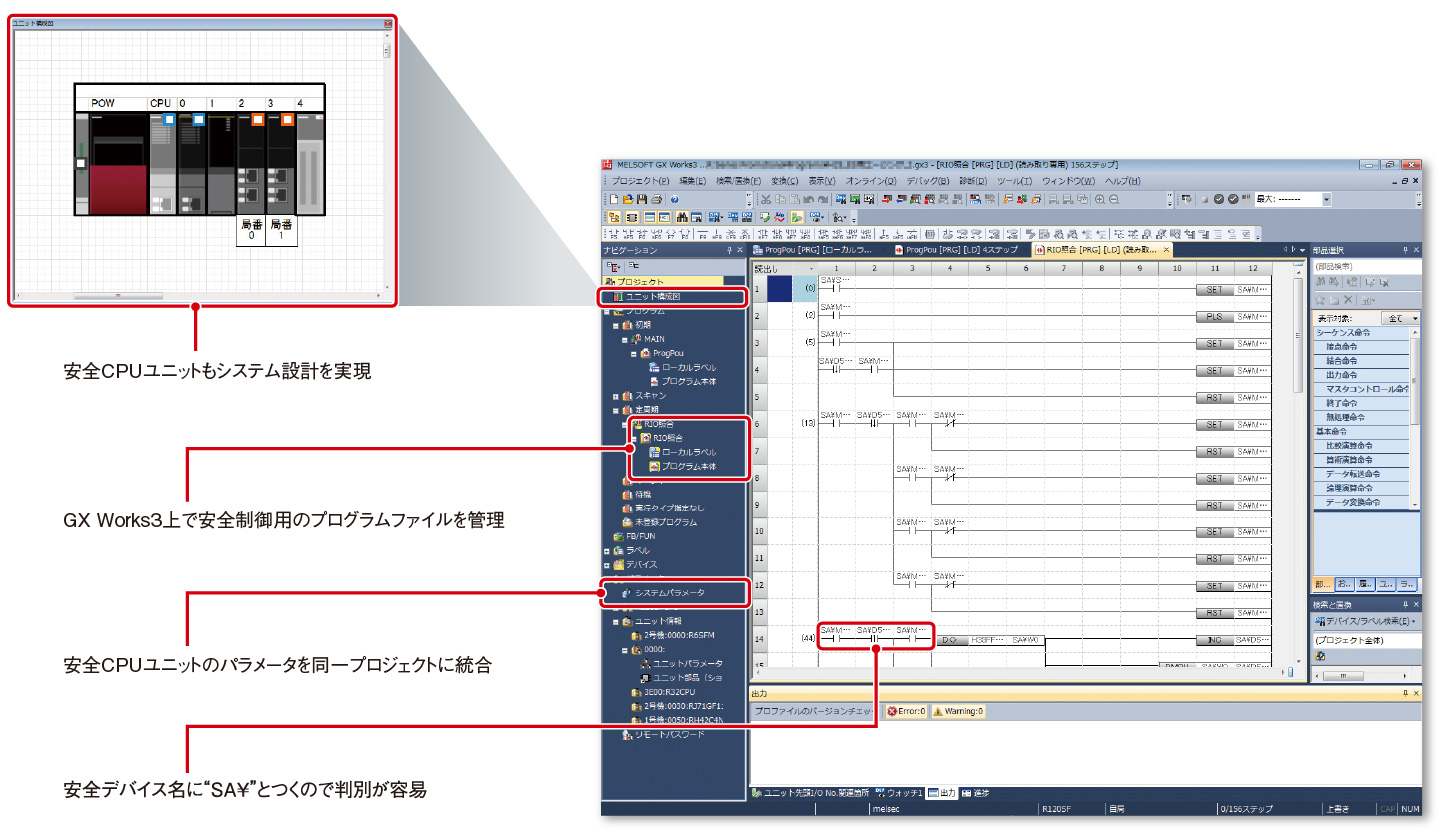The height and width of the screenshot is (840, 1440).
Task: Open the editor tab list dropdown arrow
Action: 1302,249
